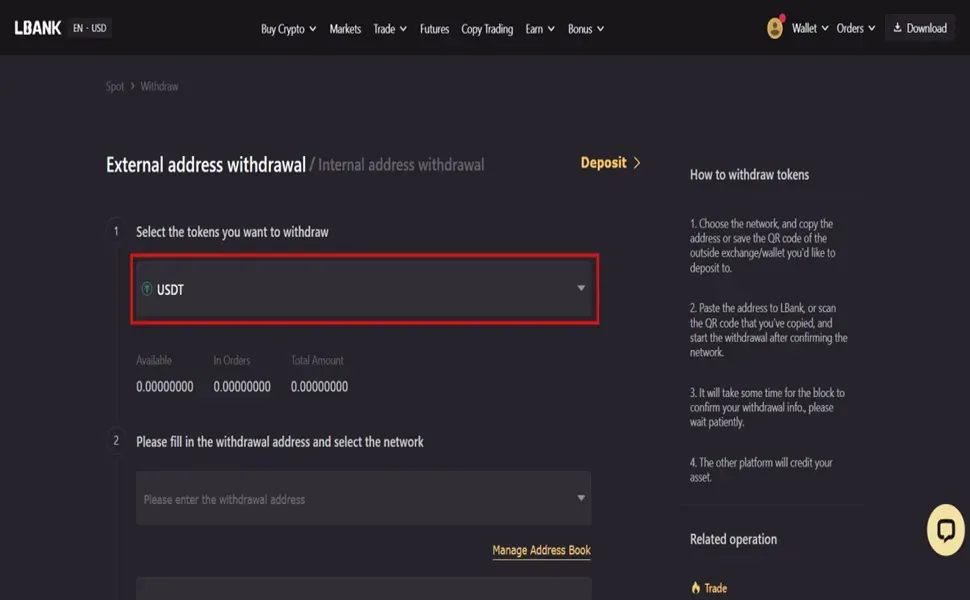Click the LBANK logo

point(38,28)
